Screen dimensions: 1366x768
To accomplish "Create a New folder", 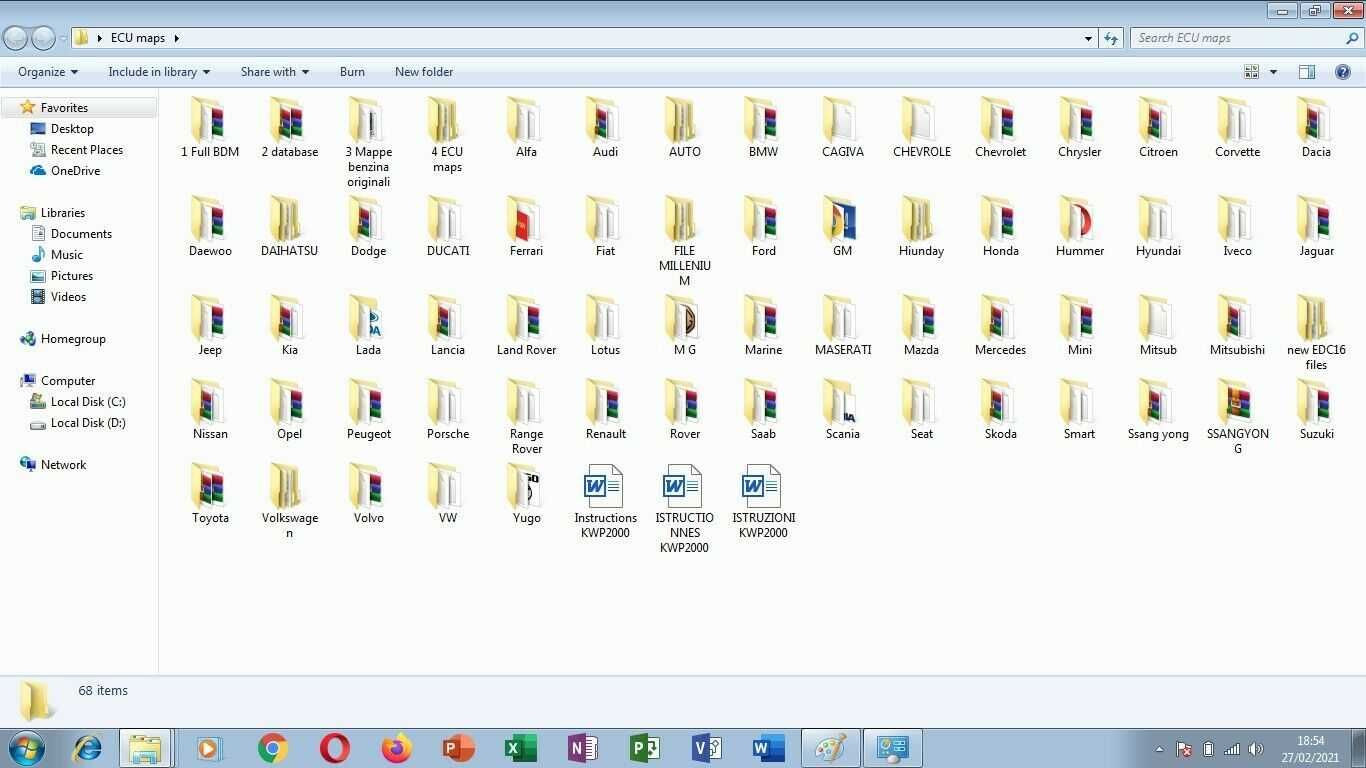I will (424, 72).
